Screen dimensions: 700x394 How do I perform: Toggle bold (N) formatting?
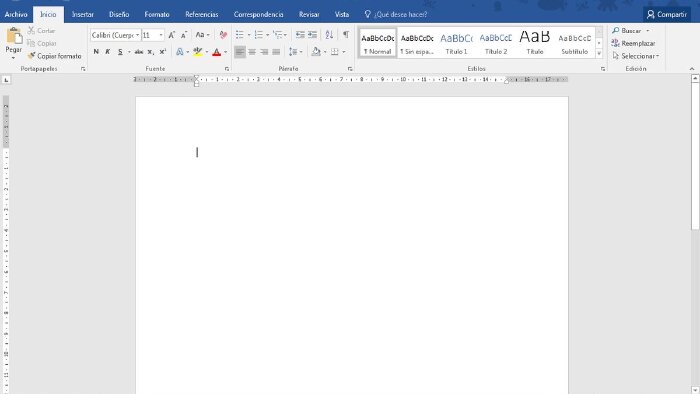click(x=96, y=52)
